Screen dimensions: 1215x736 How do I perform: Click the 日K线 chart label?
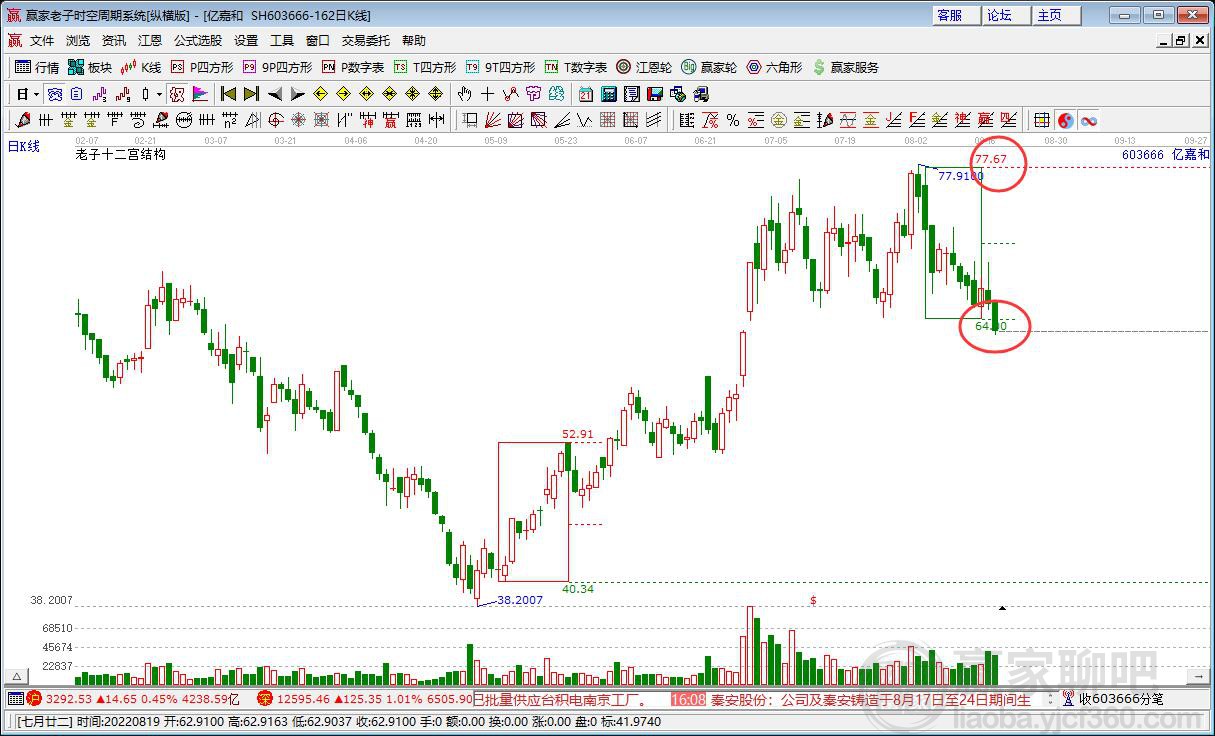[25, 147]
